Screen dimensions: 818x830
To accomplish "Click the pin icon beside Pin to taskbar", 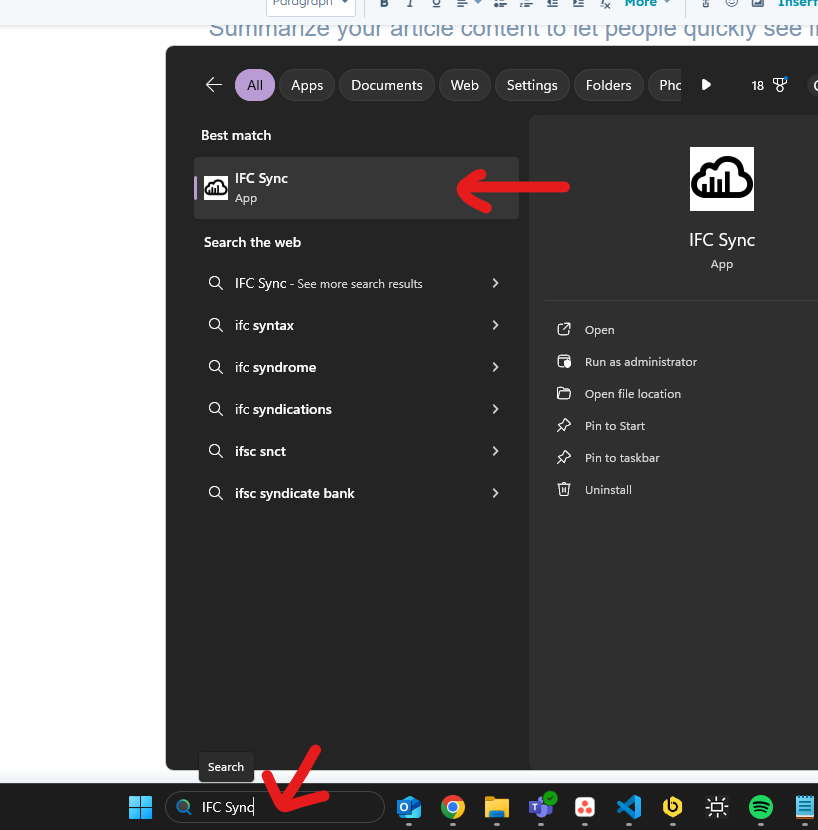I will (564, 457).
